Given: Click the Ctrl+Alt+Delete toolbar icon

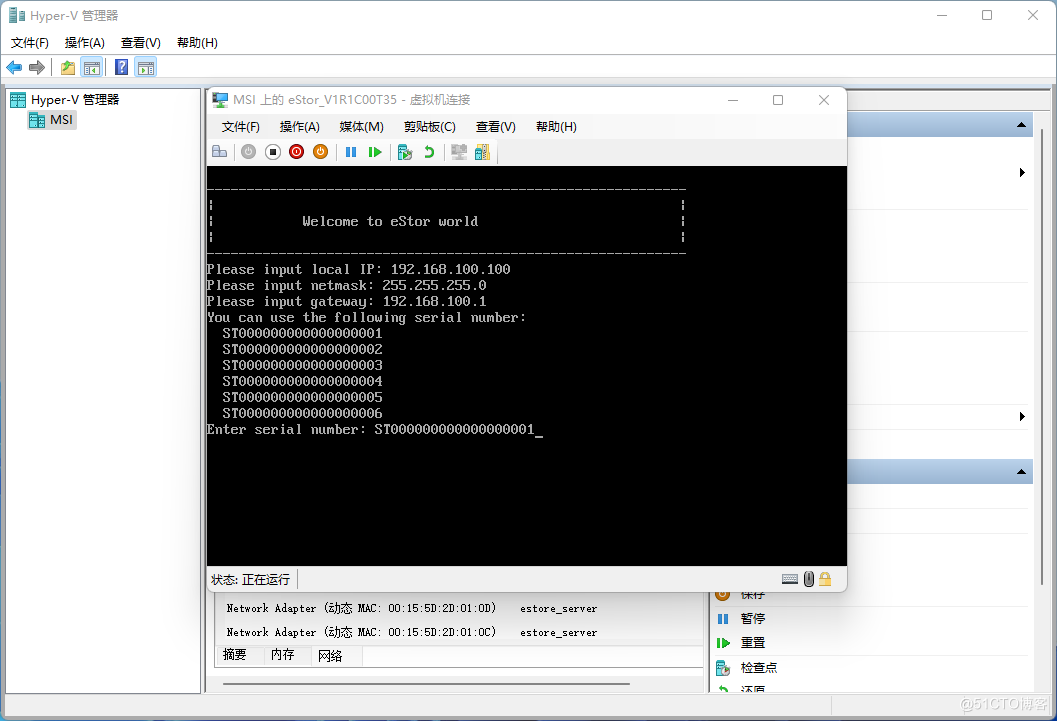Looking at the screenshot, I should (x=219, y=152).
